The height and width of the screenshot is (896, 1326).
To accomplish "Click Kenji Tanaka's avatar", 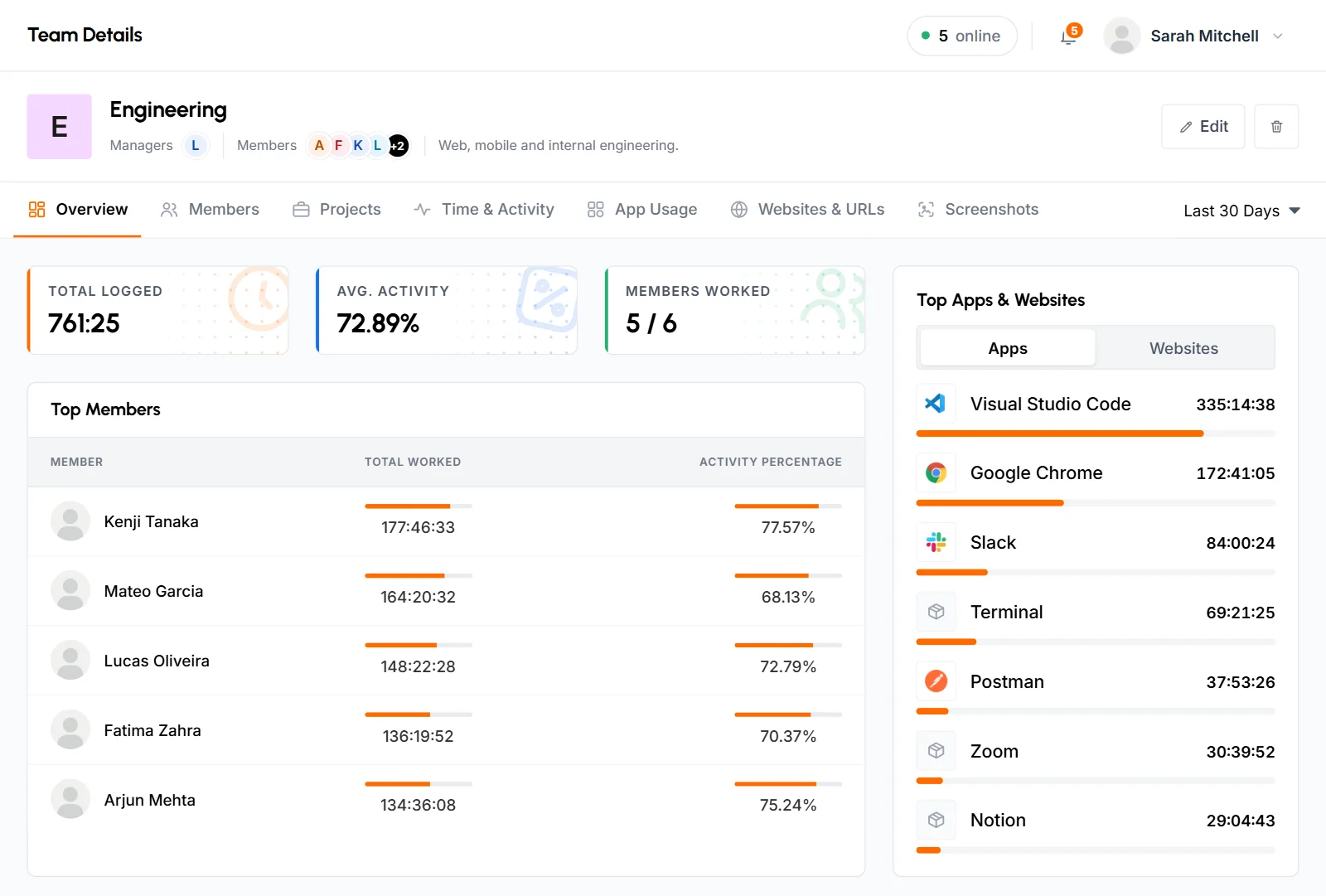I will [70, 521].
